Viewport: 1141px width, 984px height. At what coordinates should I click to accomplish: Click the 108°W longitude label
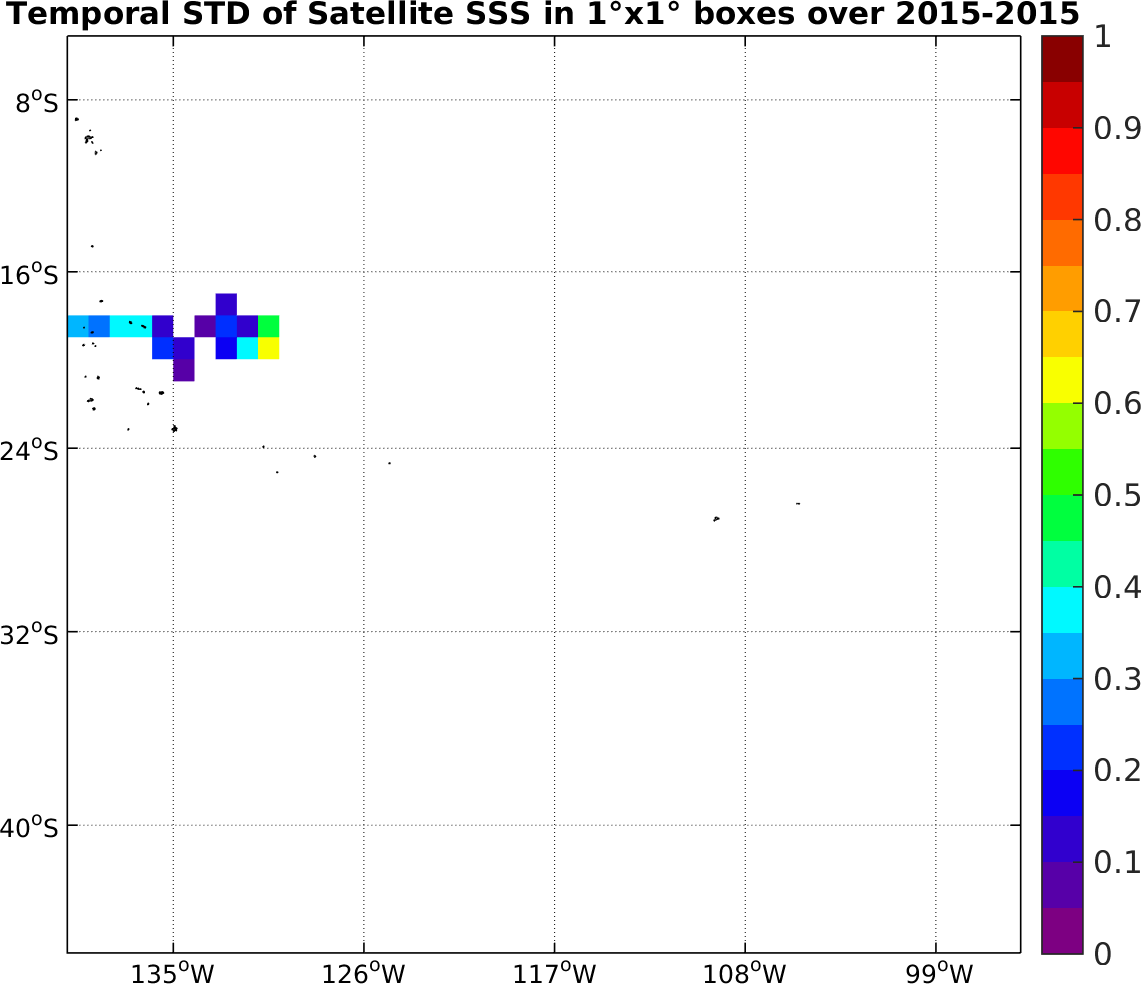(744, 972)
